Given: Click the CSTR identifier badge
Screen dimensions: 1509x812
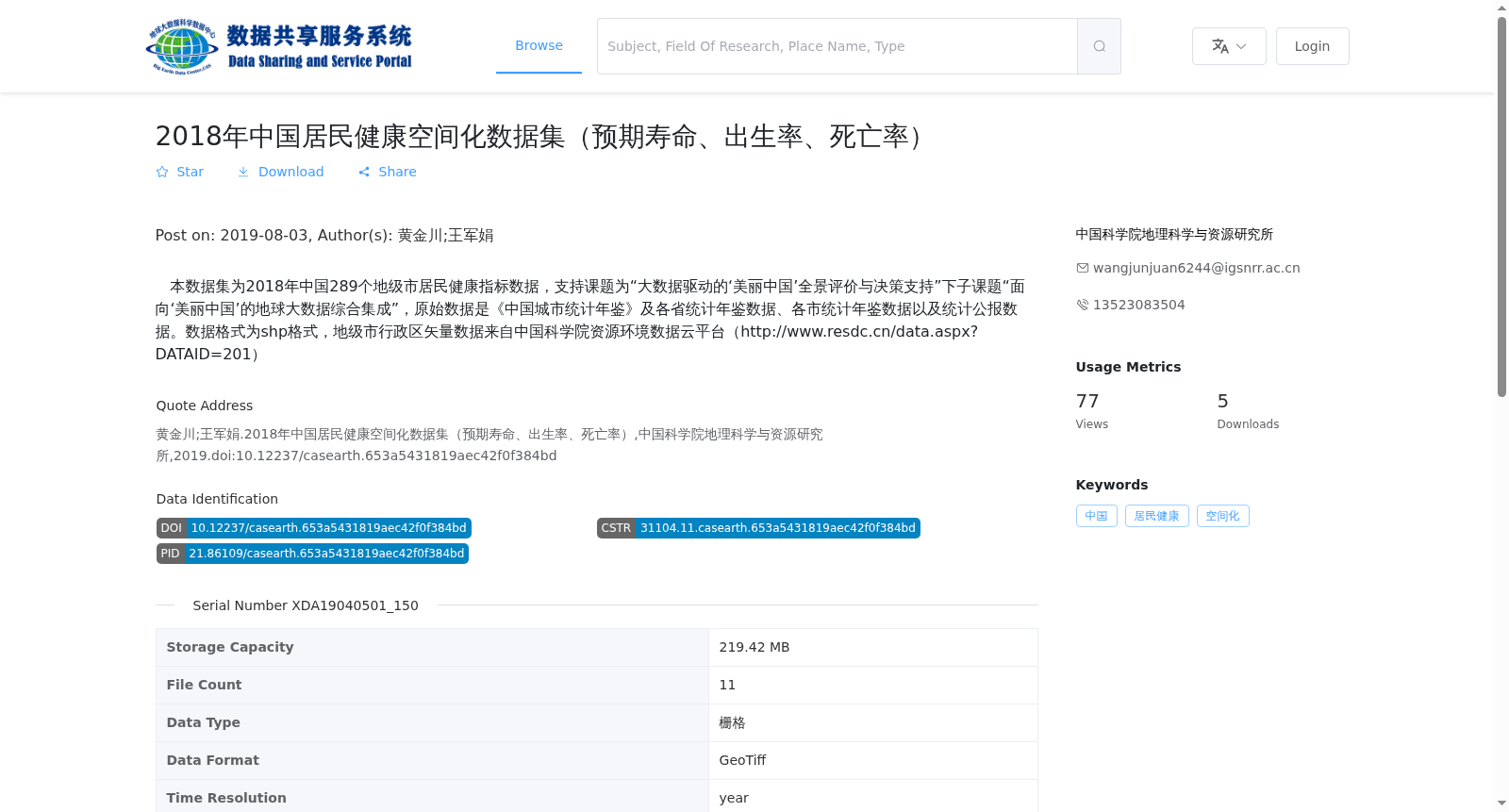Looking at the screenshot, I should click(x=758, y=528).
